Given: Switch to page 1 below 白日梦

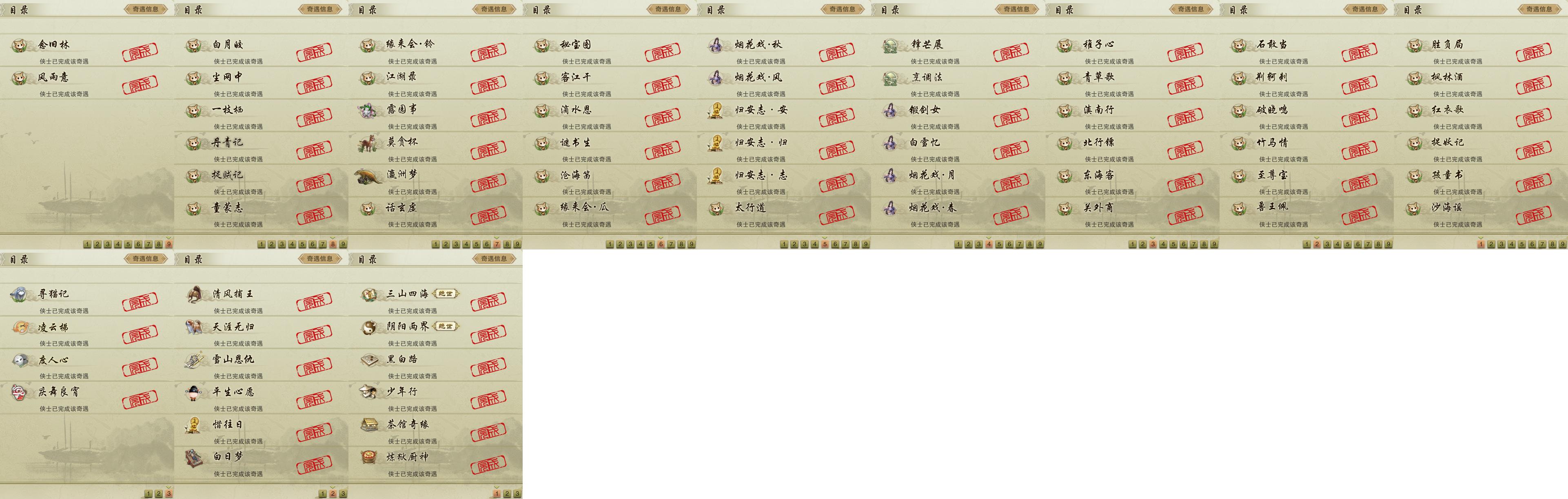Looking at the screenshot, I should coord(323,494).
